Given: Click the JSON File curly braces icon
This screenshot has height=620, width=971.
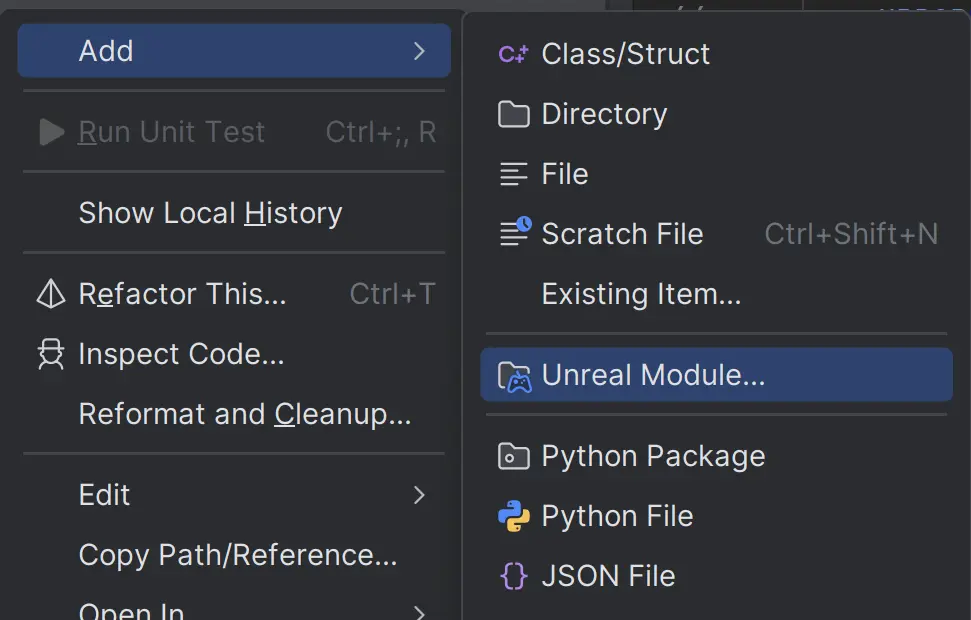Looking at the screenshot, I should click(x=513, y=577).
